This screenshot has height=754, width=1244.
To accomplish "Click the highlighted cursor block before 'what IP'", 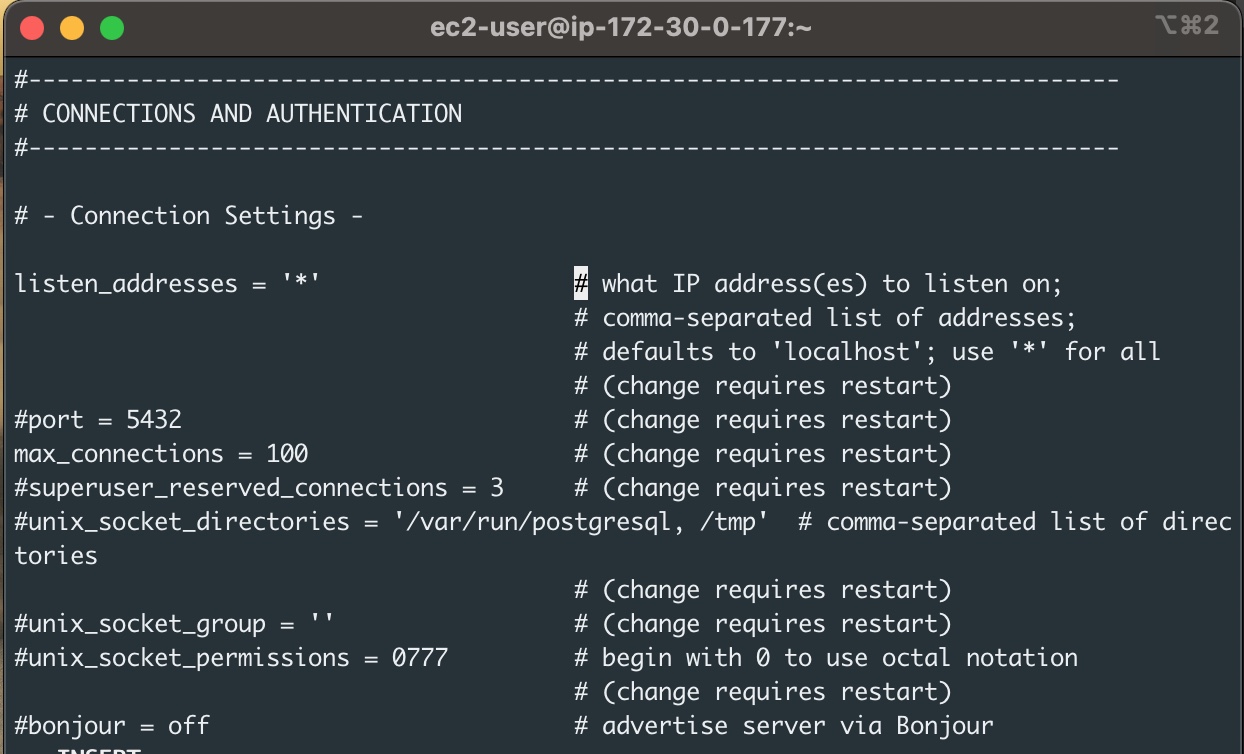I will coord(581,284).
